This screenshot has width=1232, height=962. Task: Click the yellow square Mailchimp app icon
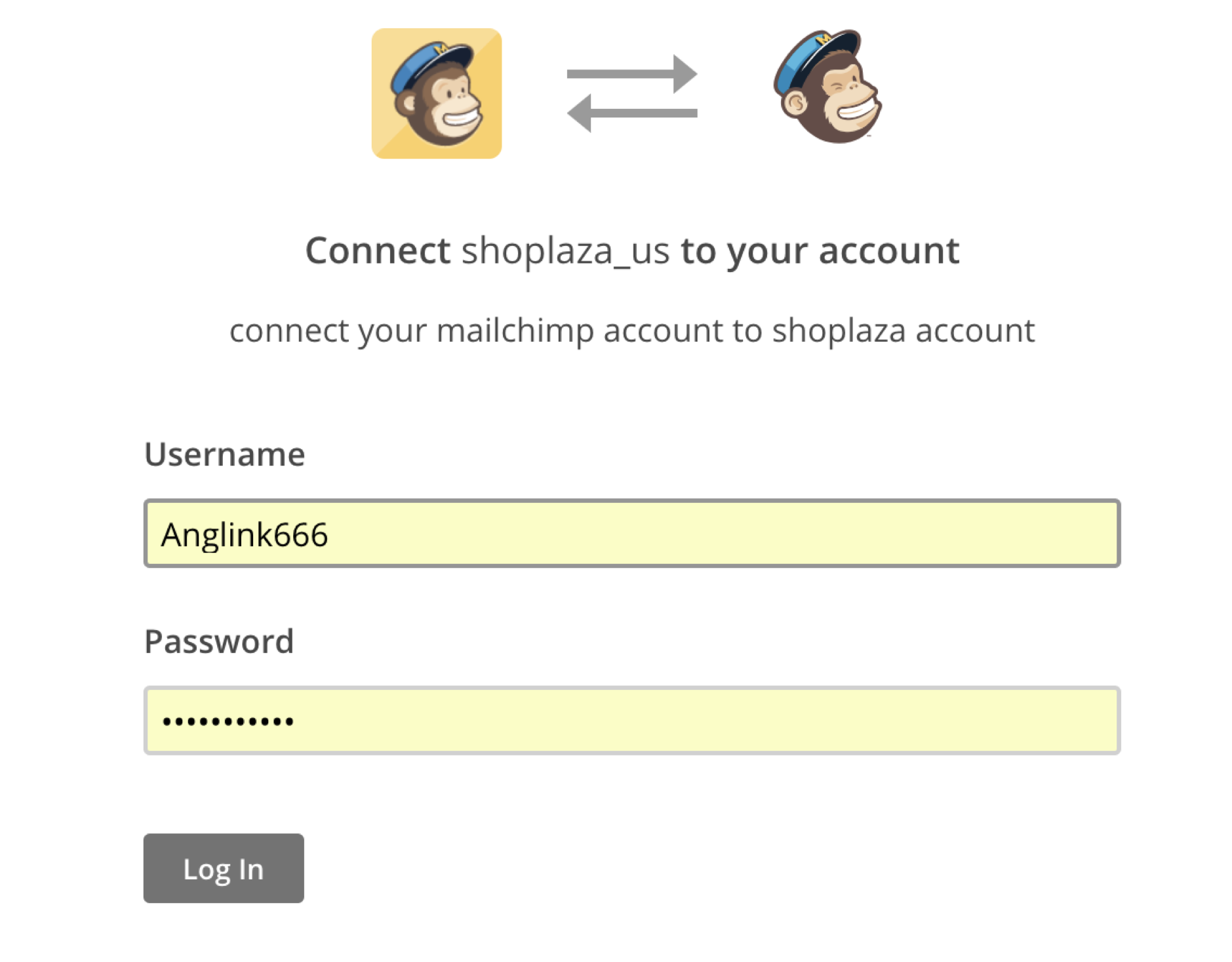(x=437, y=93)
